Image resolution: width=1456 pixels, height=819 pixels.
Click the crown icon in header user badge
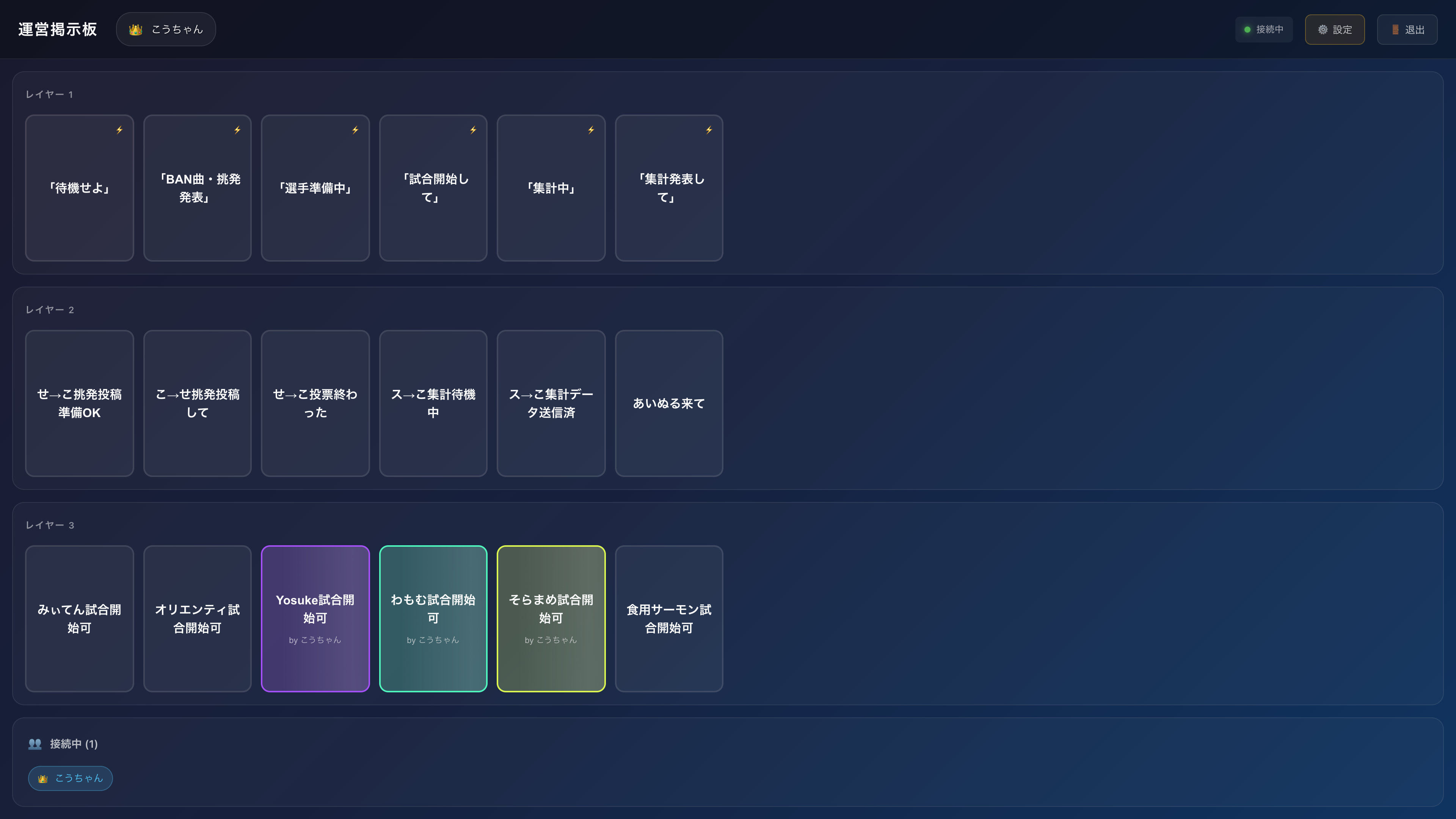136,30
